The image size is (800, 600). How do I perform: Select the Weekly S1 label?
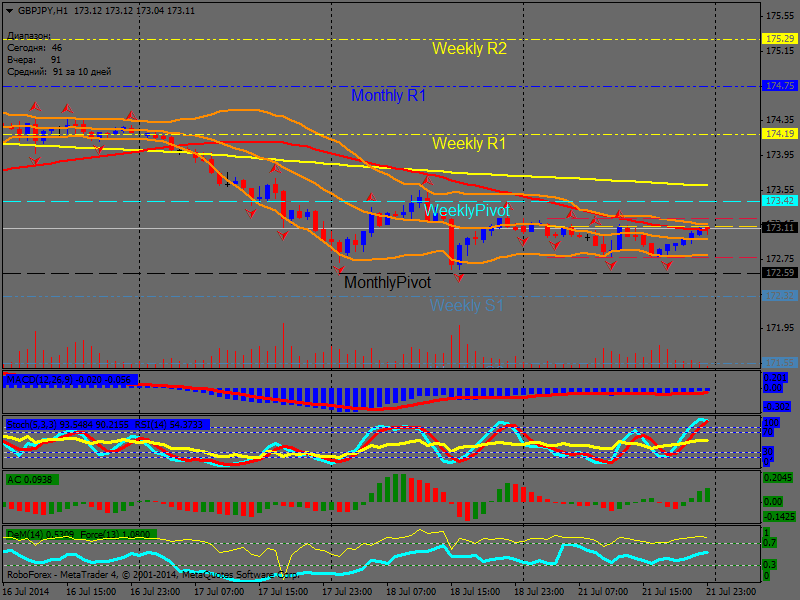click(466, 306)
